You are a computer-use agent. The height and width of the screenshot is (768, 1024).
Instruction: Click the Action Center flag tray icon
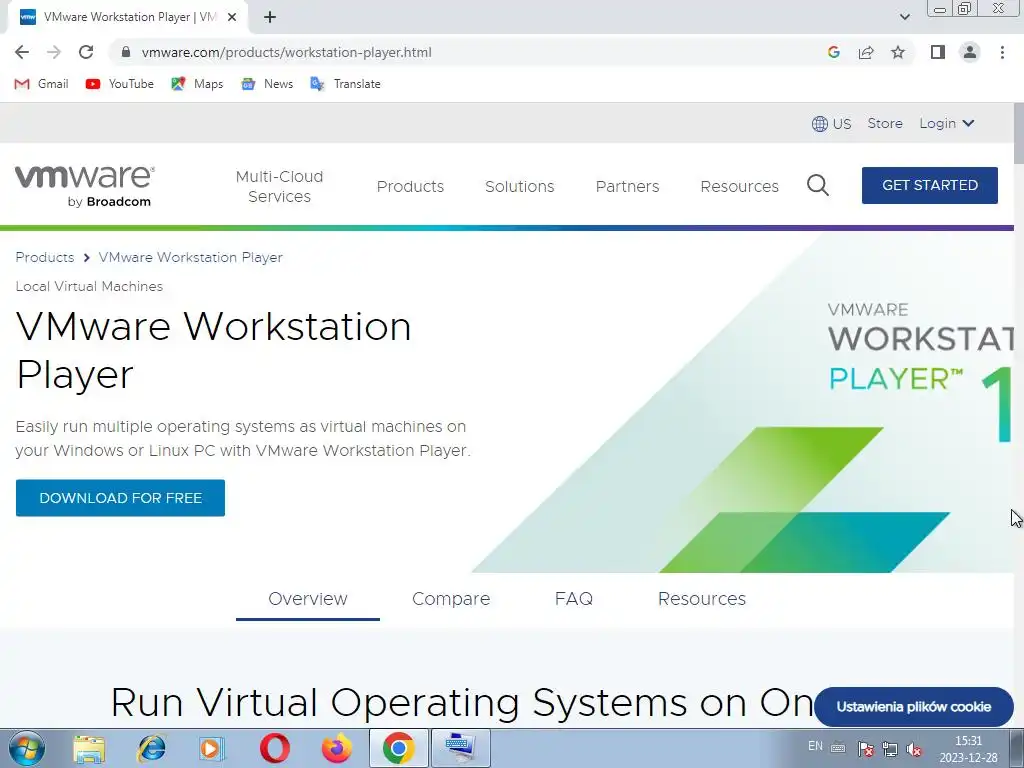866,749
